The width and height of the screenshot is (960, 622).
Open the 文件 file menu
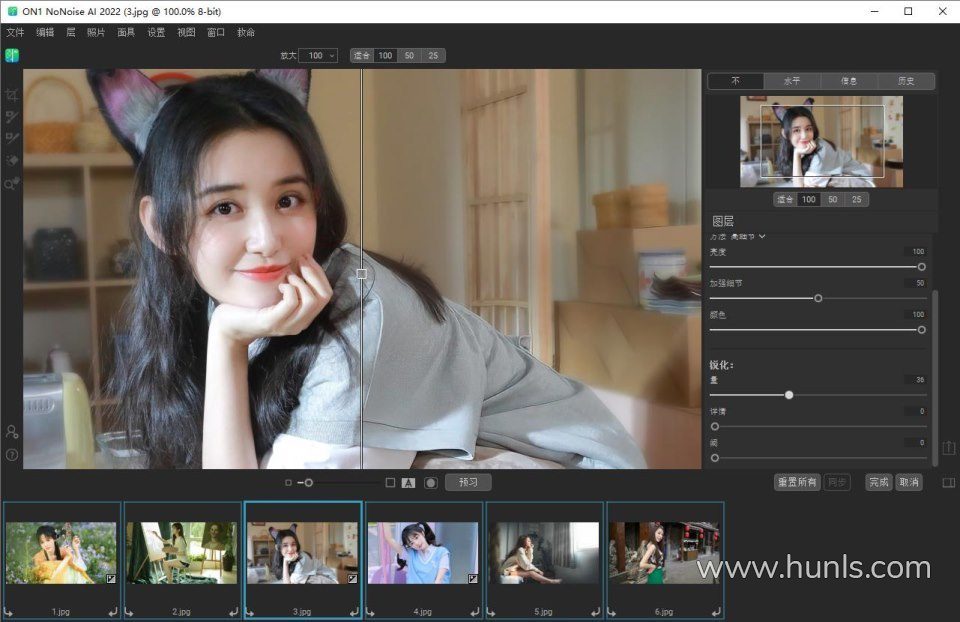15,32
